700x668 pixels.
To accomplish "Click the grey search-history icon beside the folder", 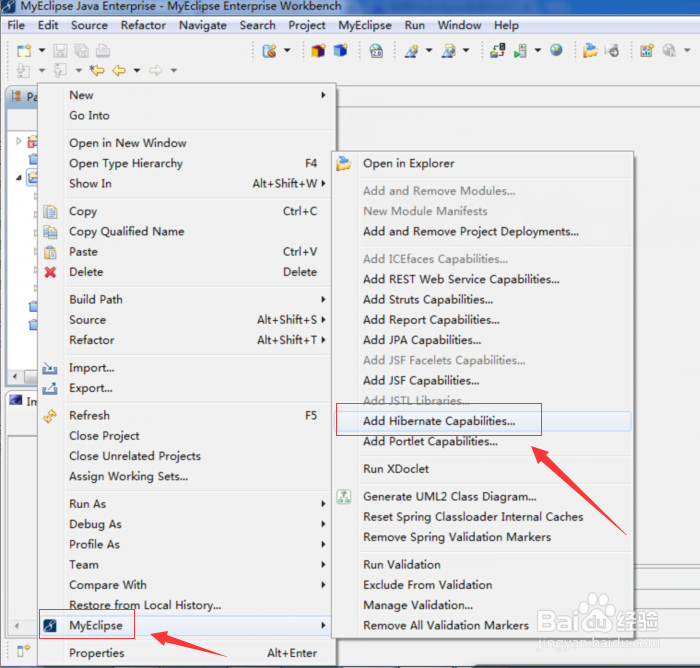I will (x=612, y=50).
